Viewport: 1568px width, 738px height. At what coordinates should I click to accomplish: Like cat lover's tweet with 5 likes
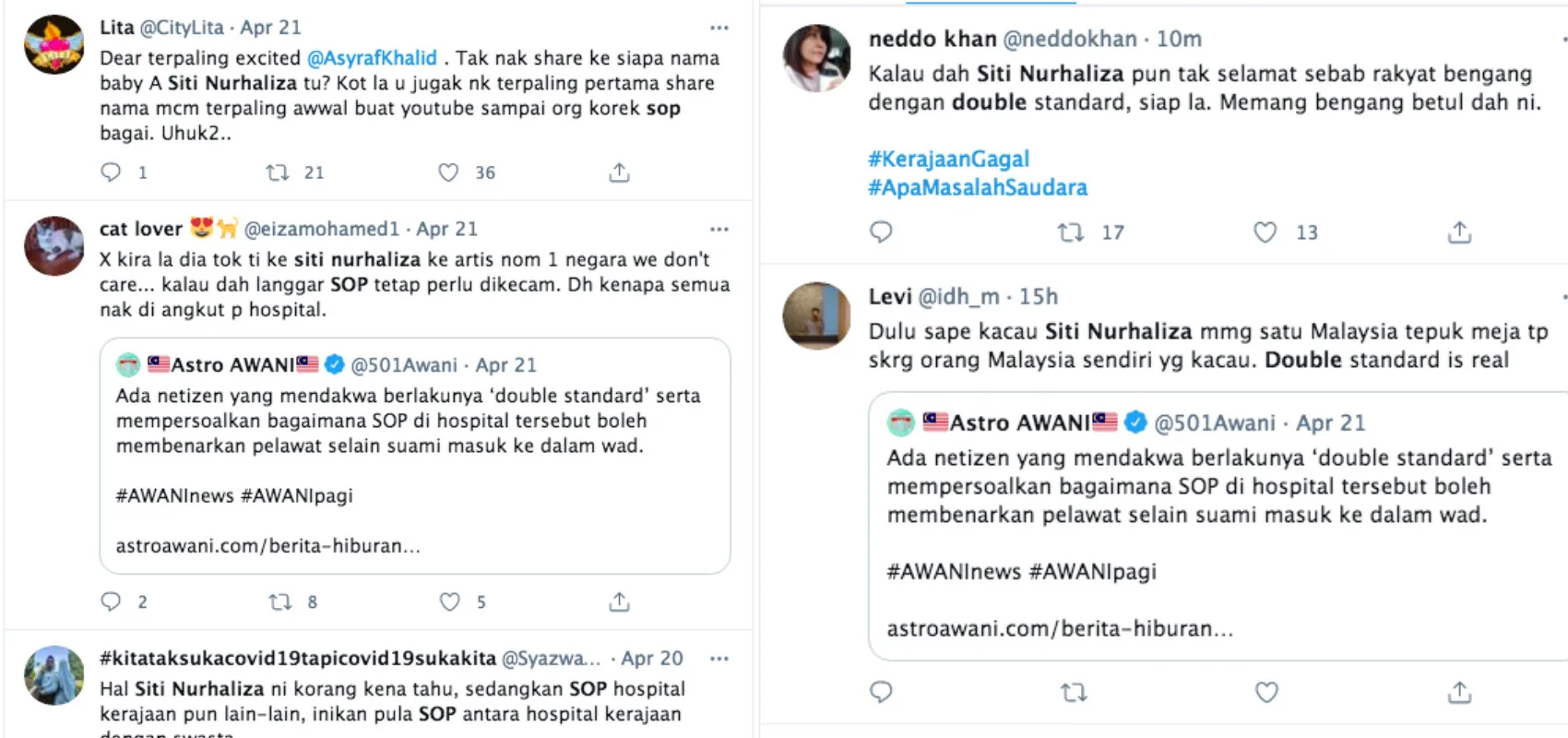pos(449,602)
